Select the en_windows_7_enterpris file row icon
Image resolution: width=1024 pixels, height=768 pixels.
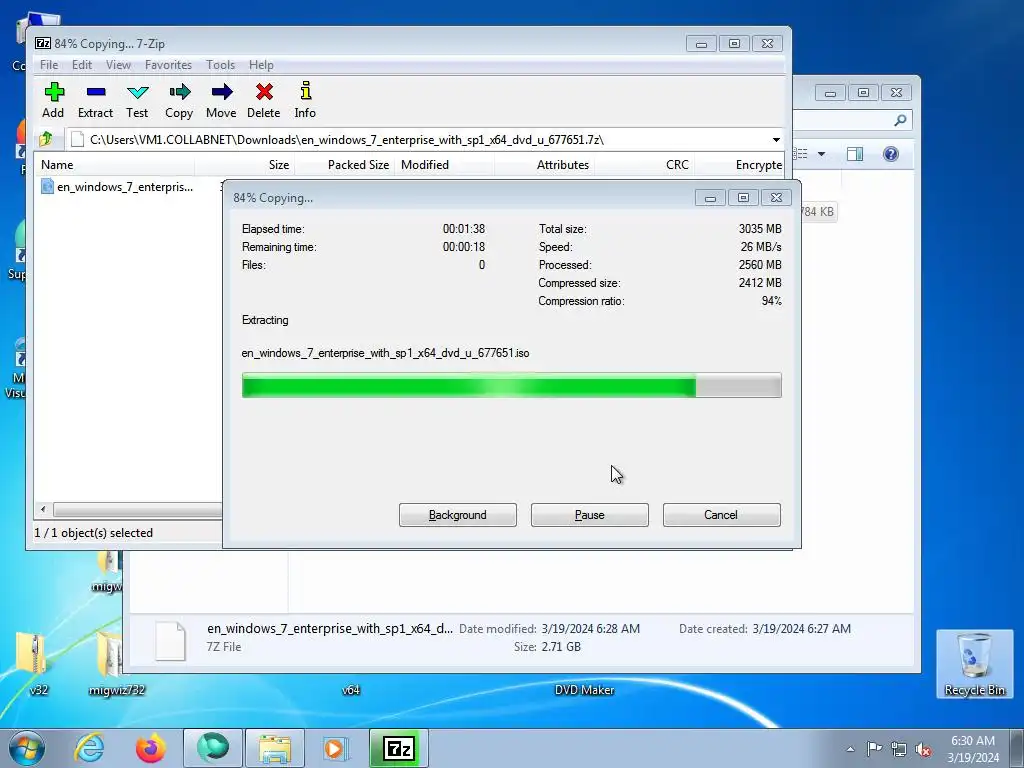pos(47,187)
